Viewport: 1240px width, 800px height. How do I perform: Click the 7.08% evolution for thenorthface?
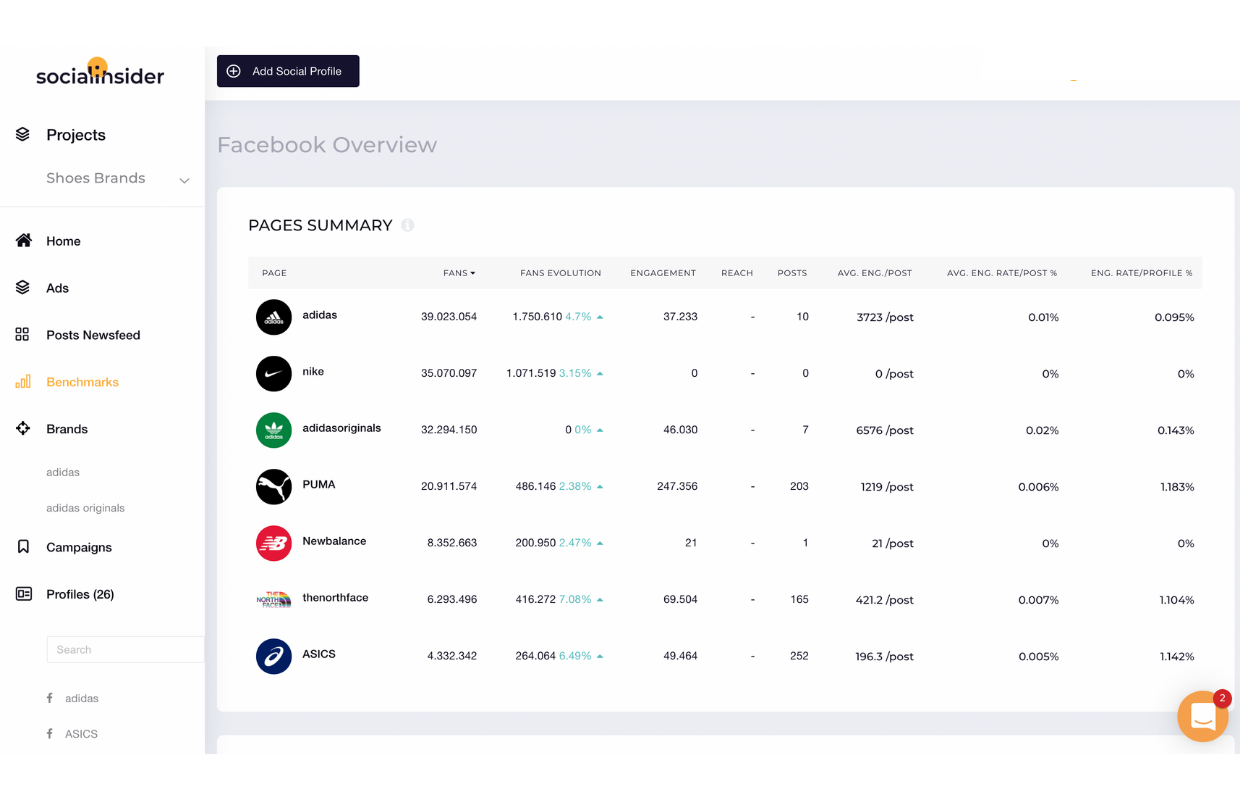click(x=575, y=600)
